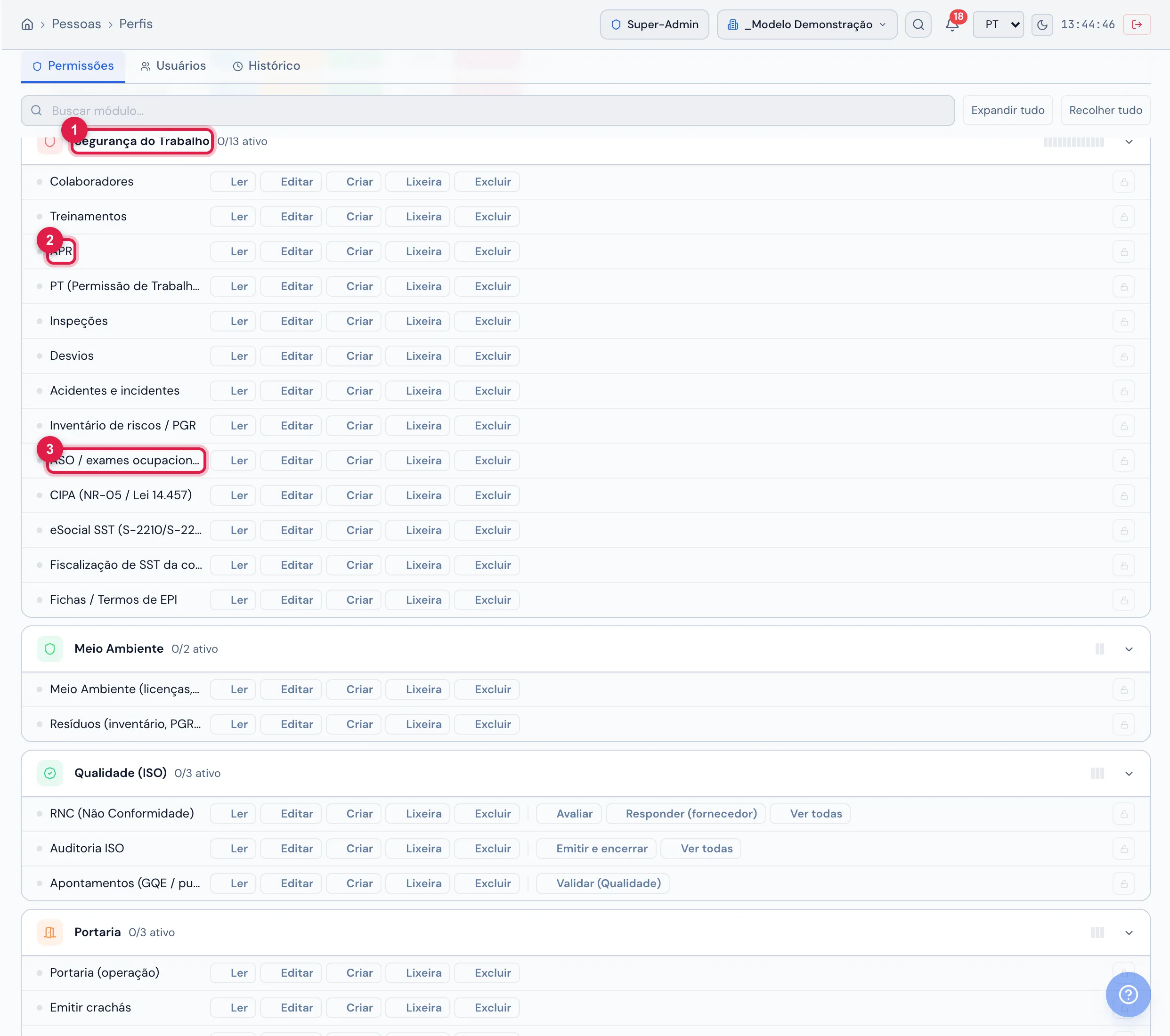Open the _Modelo Demonstração company dropdown
The height and width of the screenshot is (1036, 1170).
(806, 24)
